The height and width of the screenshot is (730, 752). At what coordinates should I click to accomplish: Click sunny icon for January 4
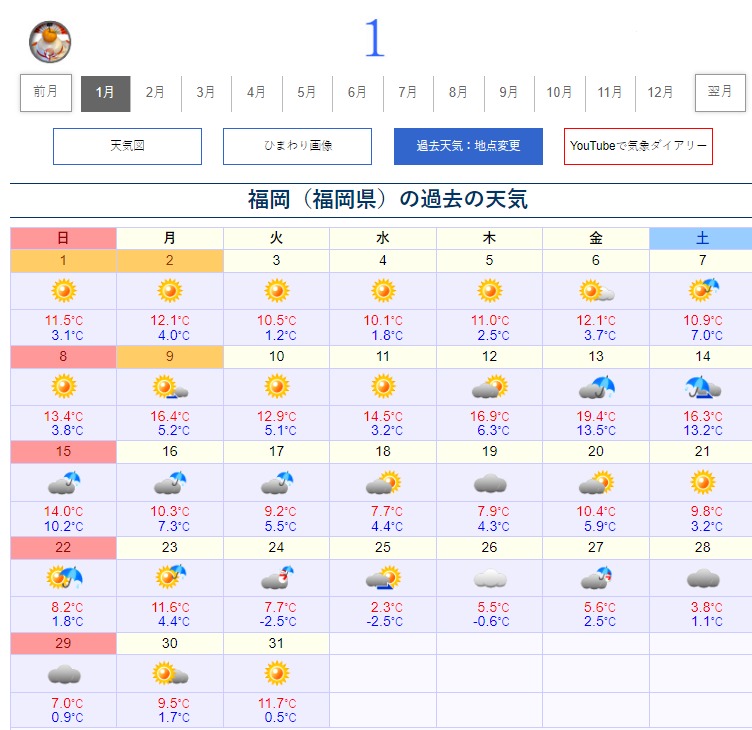[x=383, y=291]
